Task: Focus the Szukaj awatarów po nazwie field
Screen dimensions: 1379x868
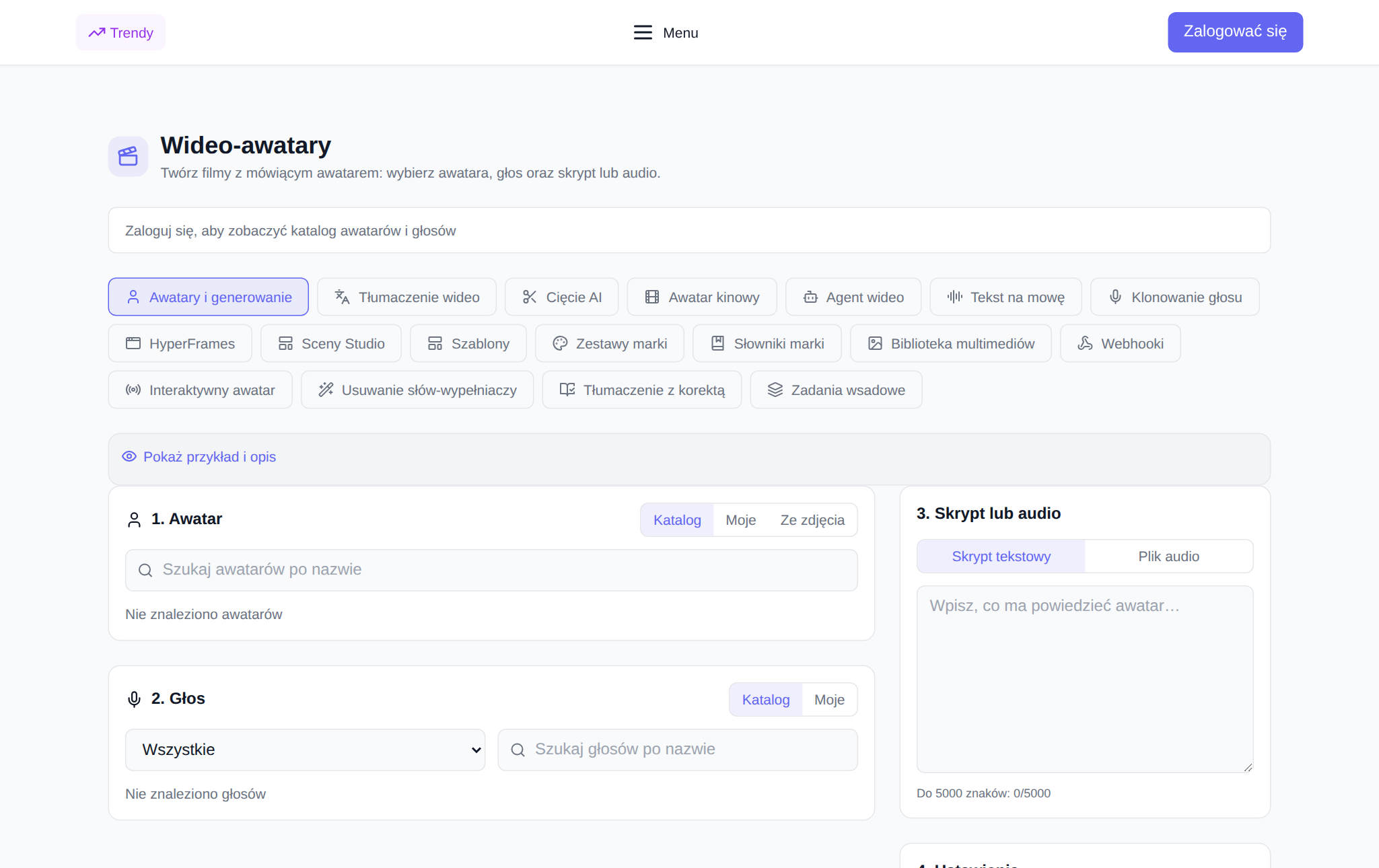Action: (491, 570)
